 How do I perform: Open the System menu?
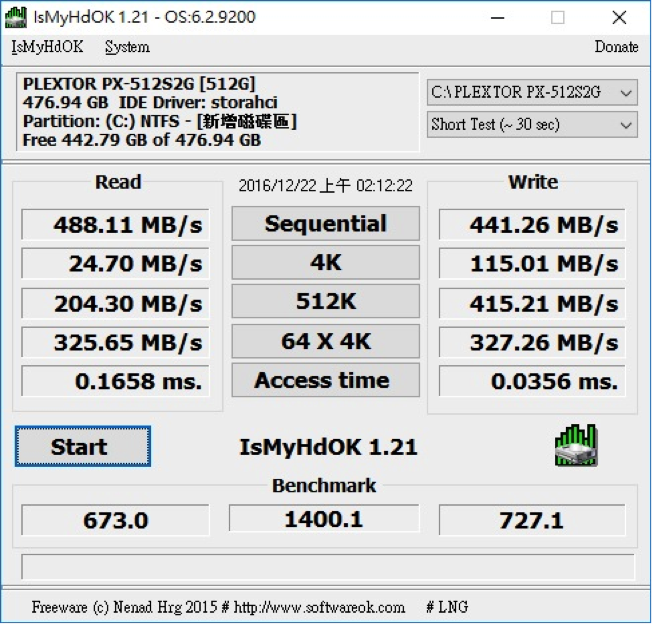127,47
